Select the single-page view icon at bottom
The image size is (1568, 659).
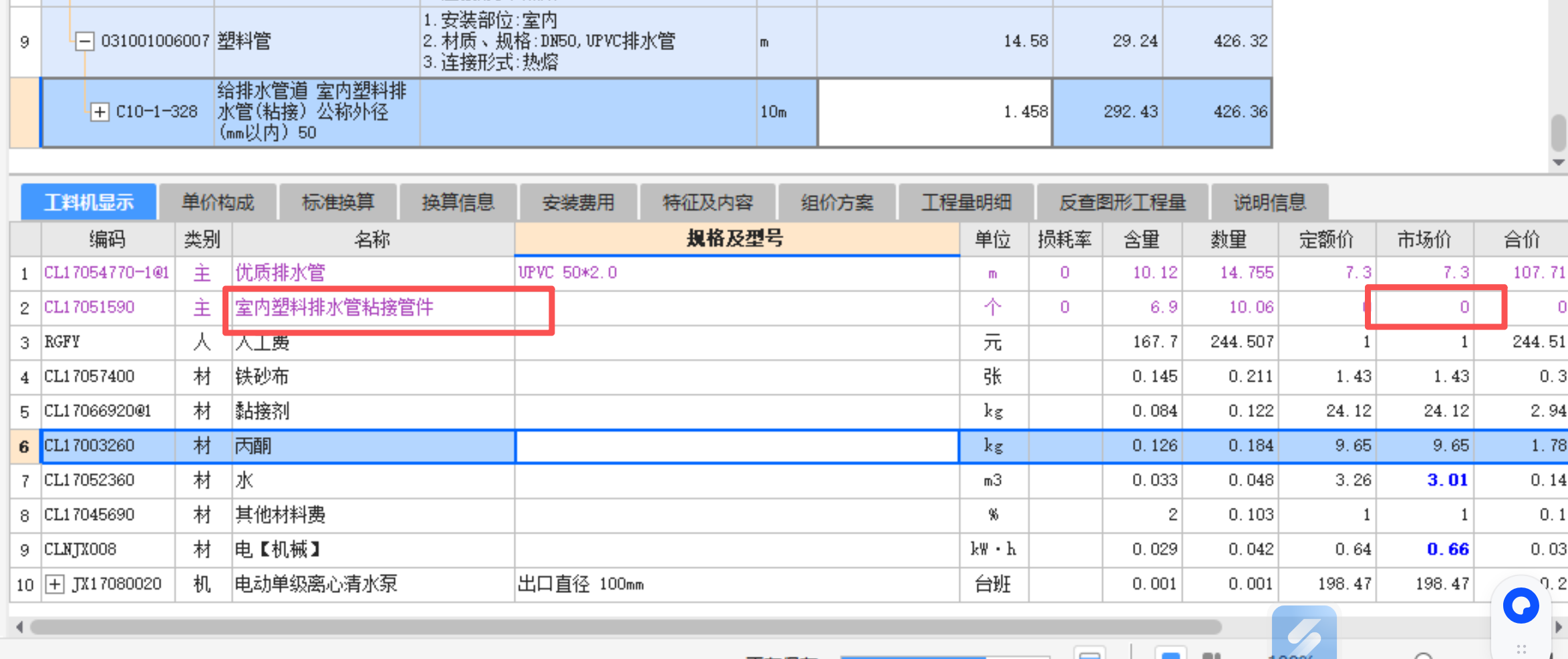tap(1090, 655)
